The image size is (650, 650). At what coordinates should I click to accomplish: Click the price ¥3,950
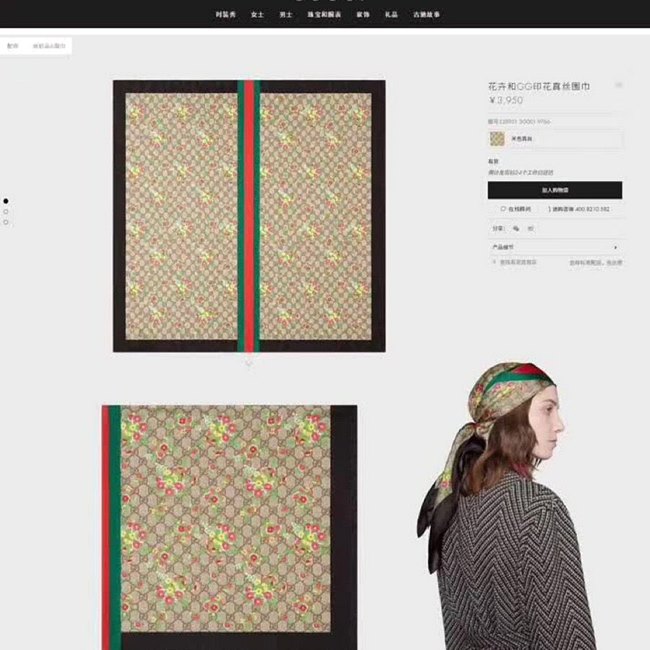[x=506, y=100]
